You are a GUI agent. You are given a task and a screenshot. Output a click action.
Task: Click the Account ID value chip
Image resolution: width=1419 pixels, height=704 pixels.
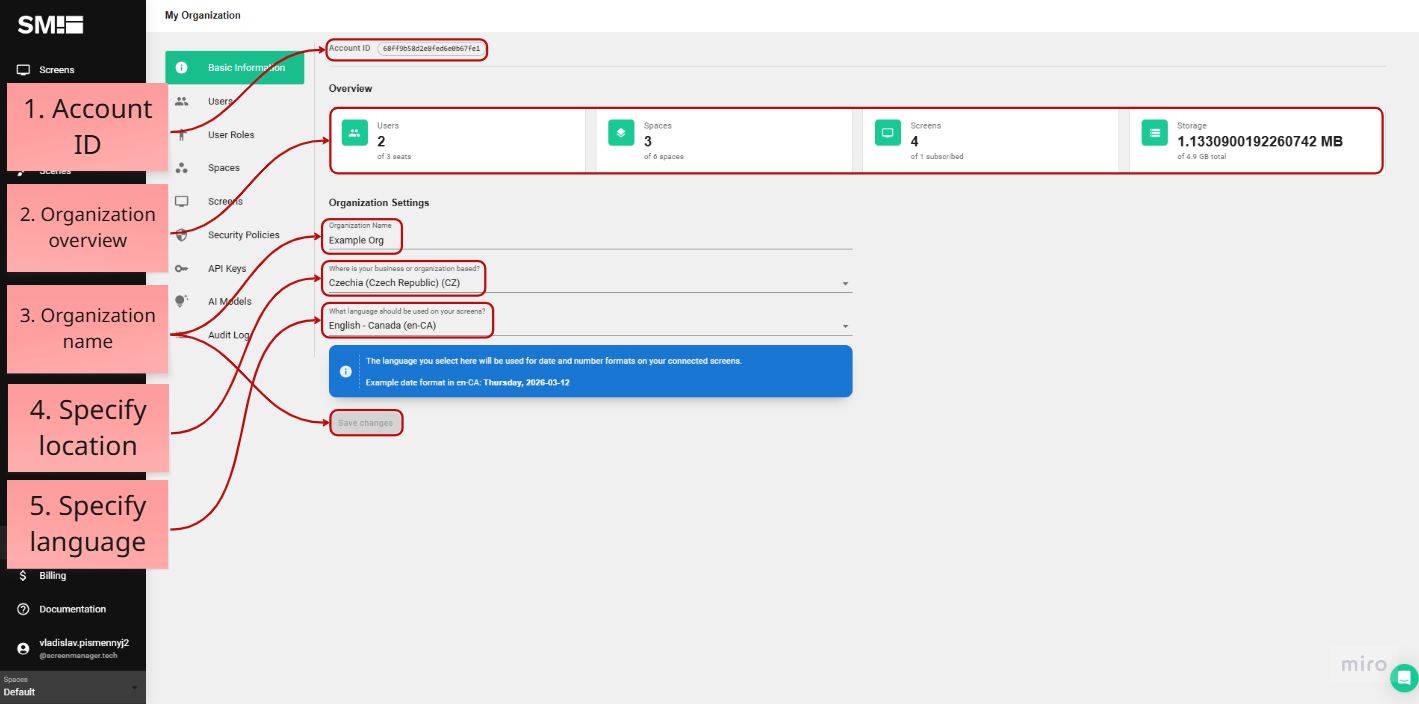tap(431, 49)
